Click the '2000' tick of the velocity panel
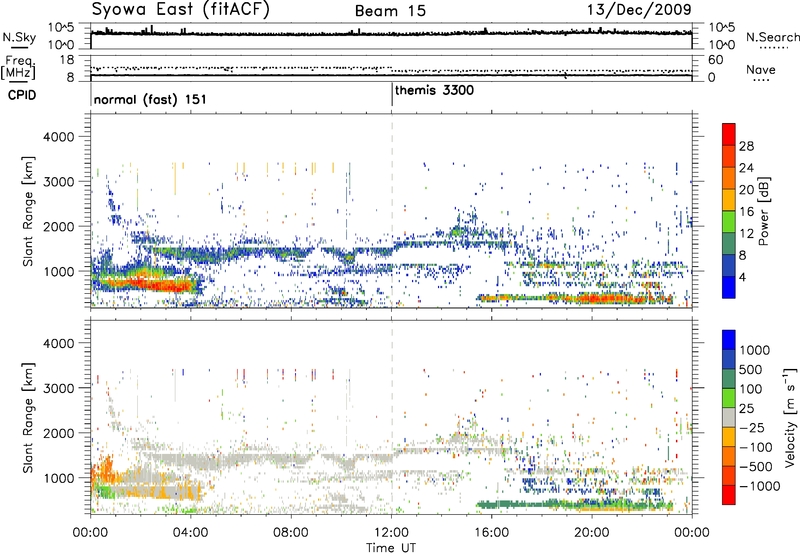 click(x=58, y=433)
